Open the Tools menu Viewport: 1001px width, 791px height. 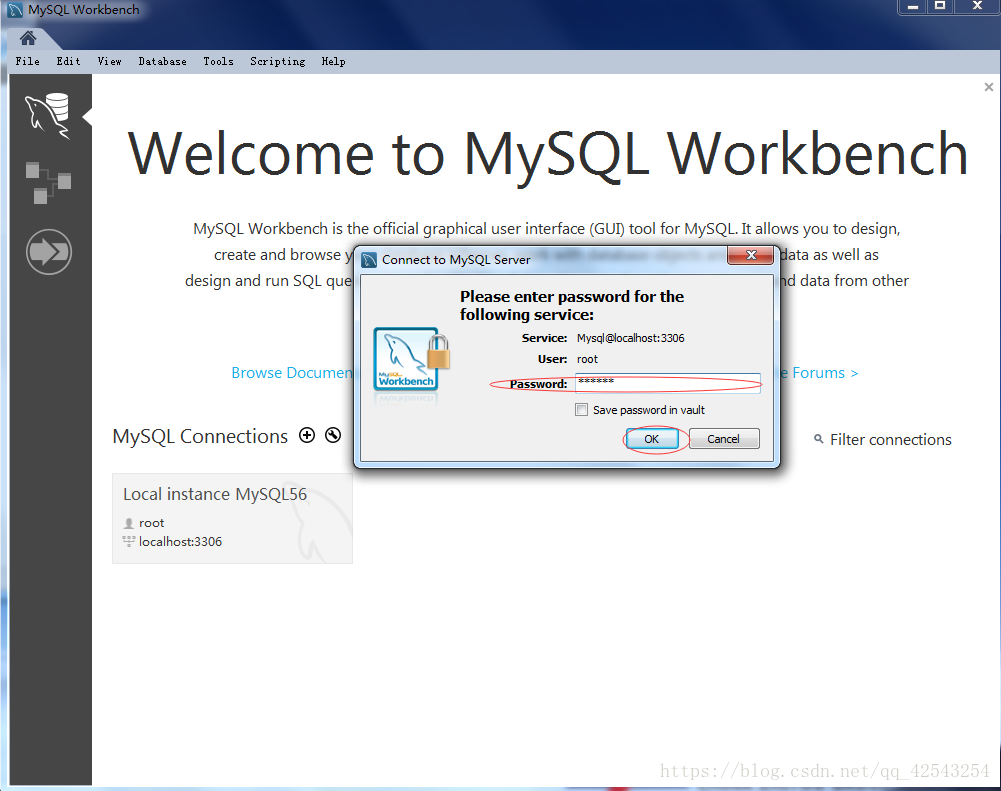pos(218,61)
